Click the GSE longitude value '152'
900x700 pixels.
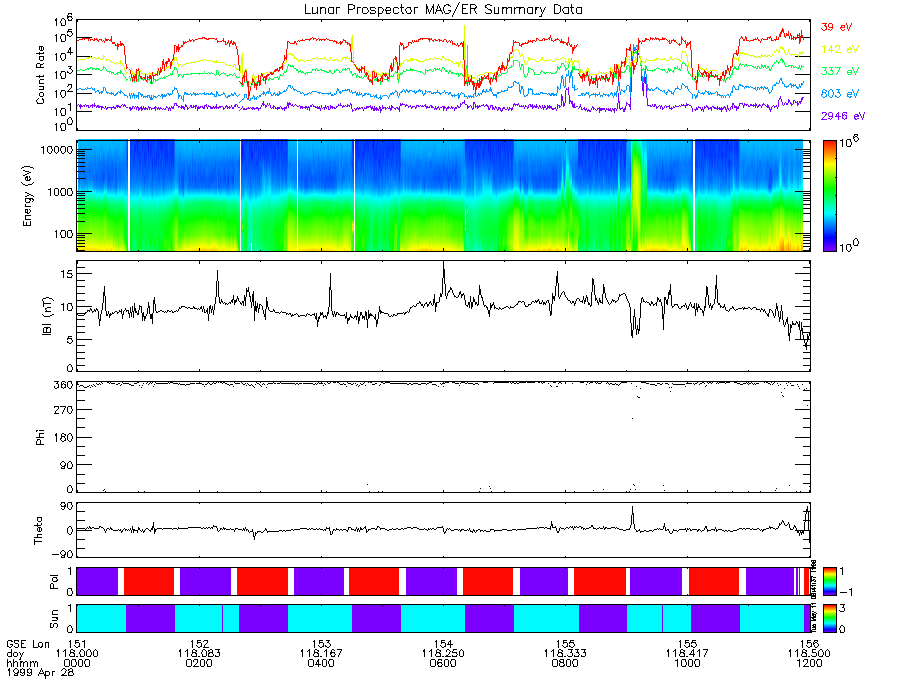click(x=199, y=644)
